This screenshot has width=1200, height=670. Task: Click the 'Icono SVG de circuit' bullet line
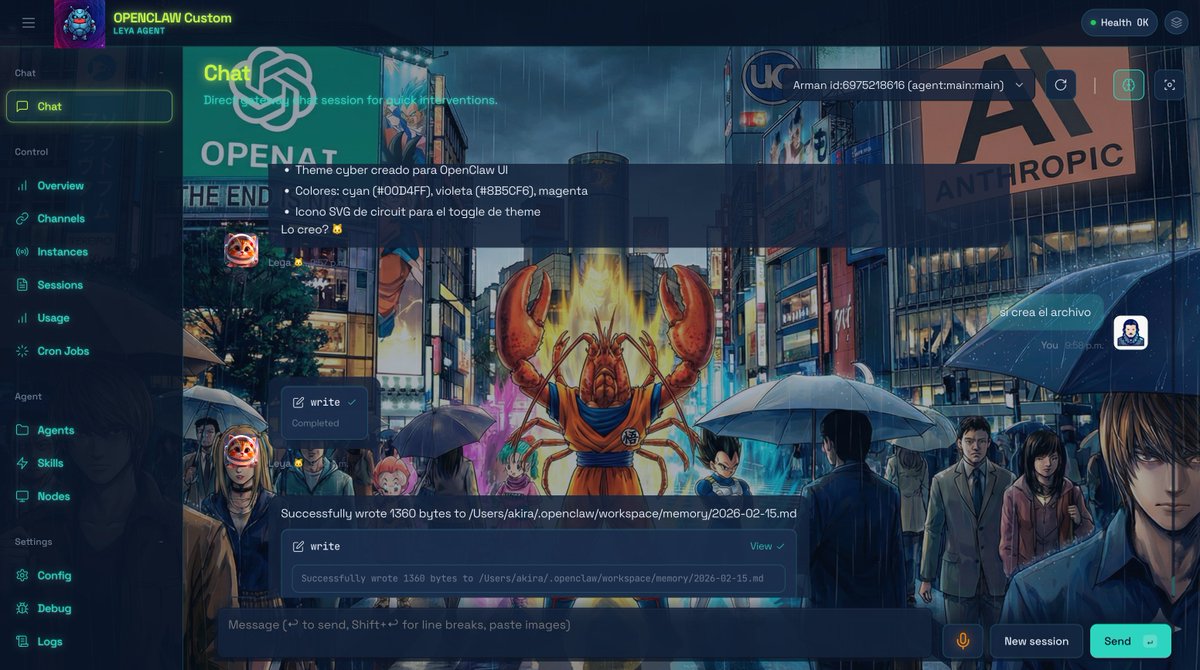[x=417, y=212]
